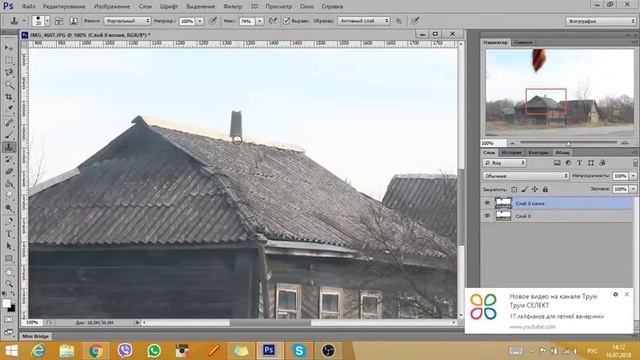Open the flow value dropdown

click(x=260, y=21)
